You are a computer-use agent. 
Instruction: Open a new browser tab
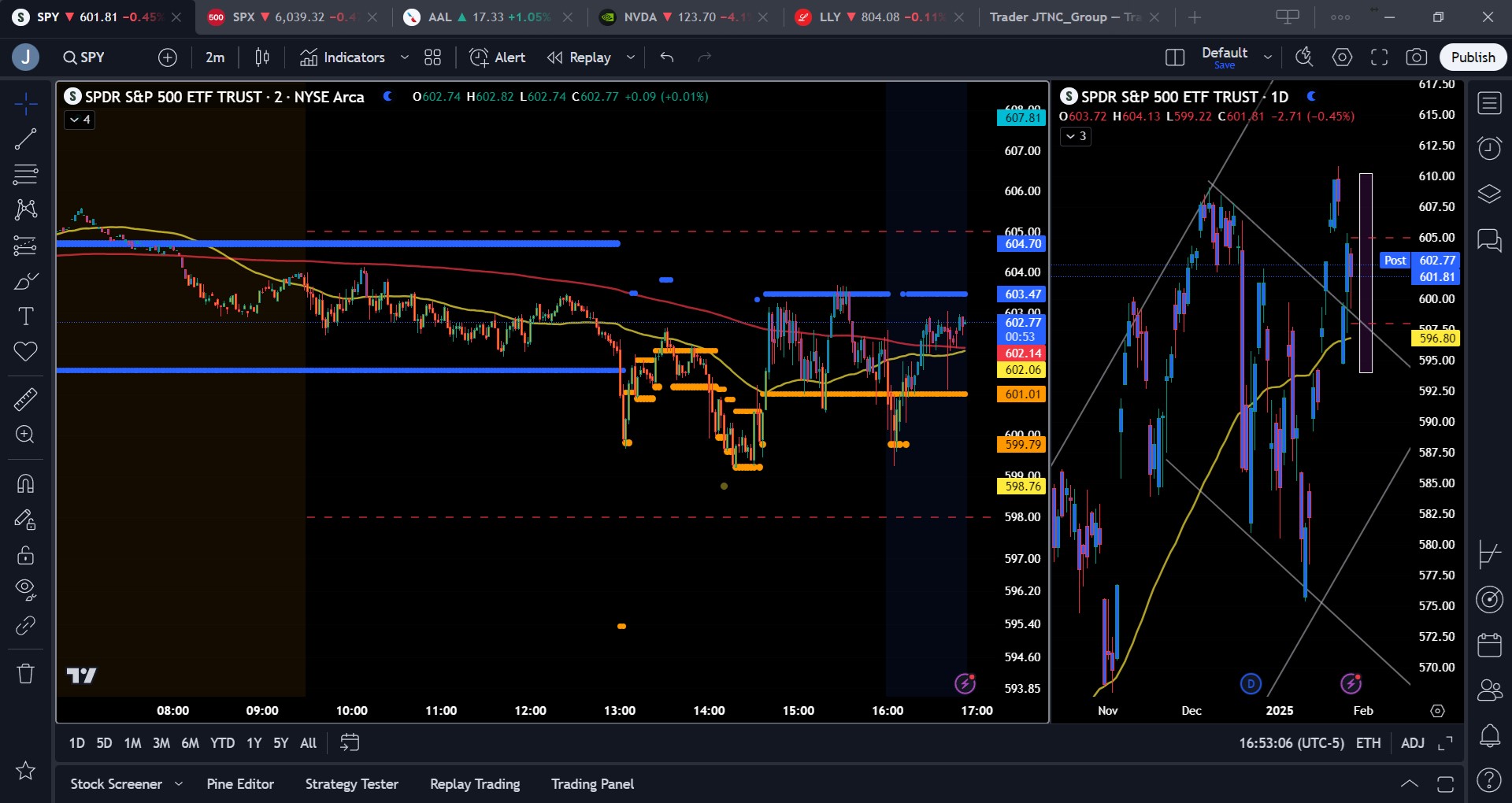coord(1195,17)
